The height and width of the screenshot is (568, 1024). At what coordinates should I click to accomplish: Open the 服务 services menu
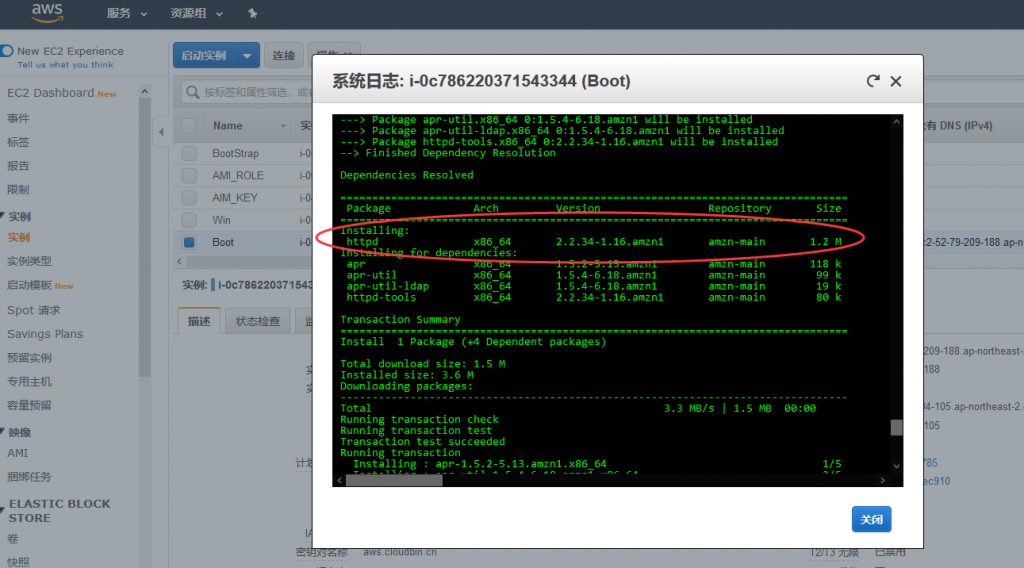[127, 13]
